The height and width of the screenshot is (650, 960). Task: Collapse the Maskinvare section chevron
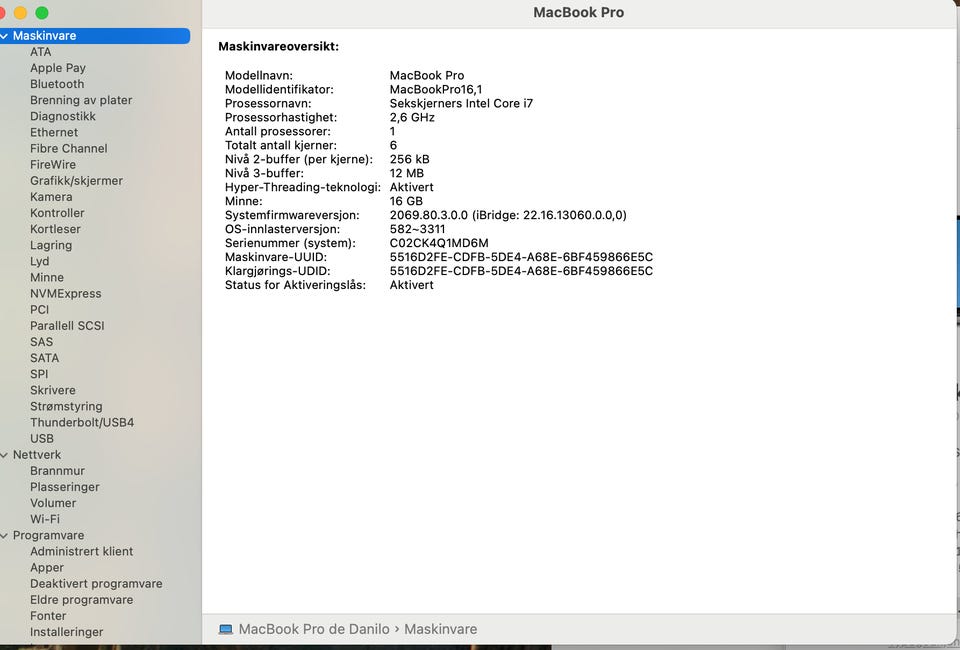tap(4, 36)
